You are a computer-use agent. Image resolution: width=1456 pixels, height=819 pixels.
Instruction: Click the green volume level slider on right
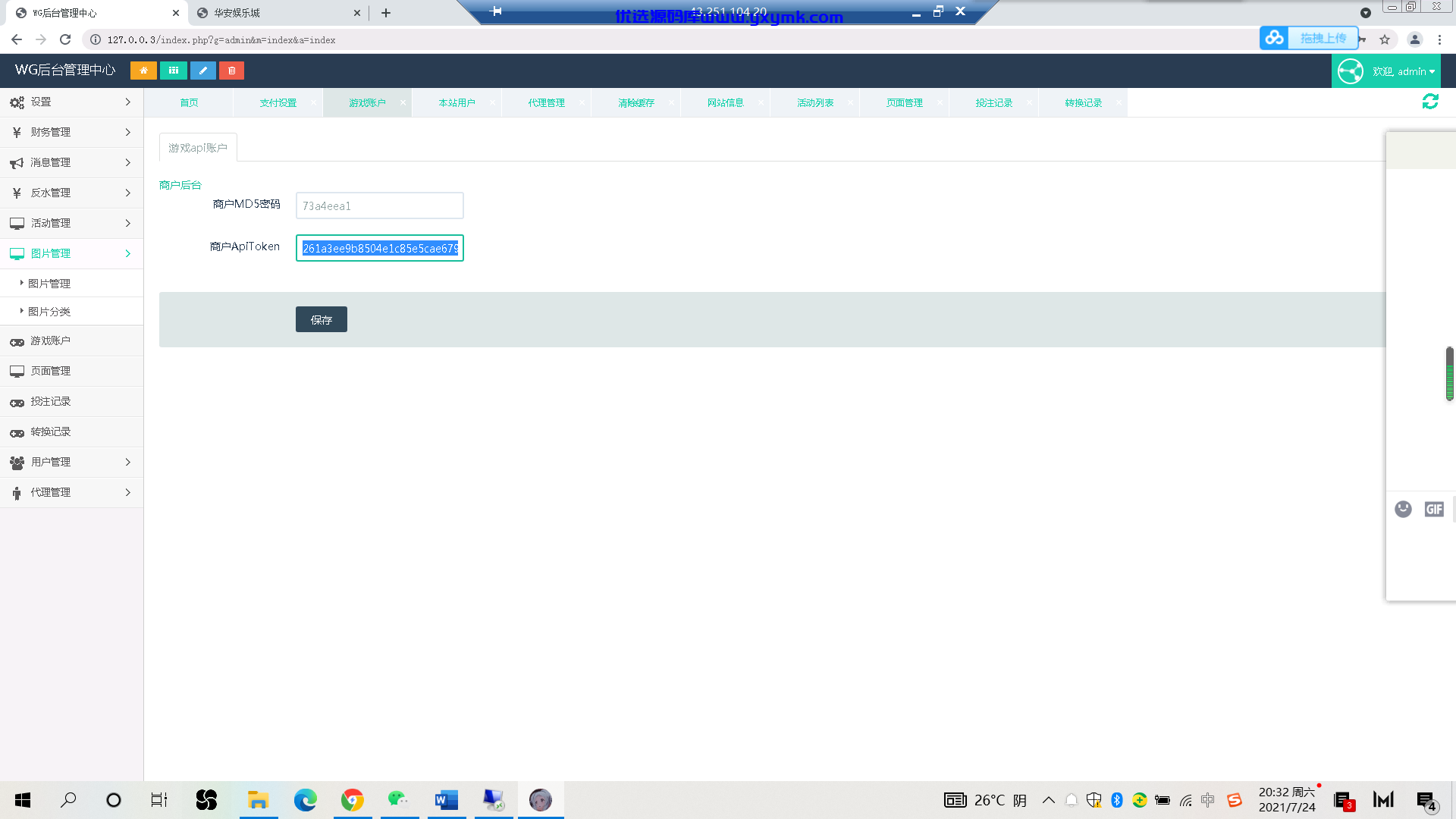click(1450, 374)
